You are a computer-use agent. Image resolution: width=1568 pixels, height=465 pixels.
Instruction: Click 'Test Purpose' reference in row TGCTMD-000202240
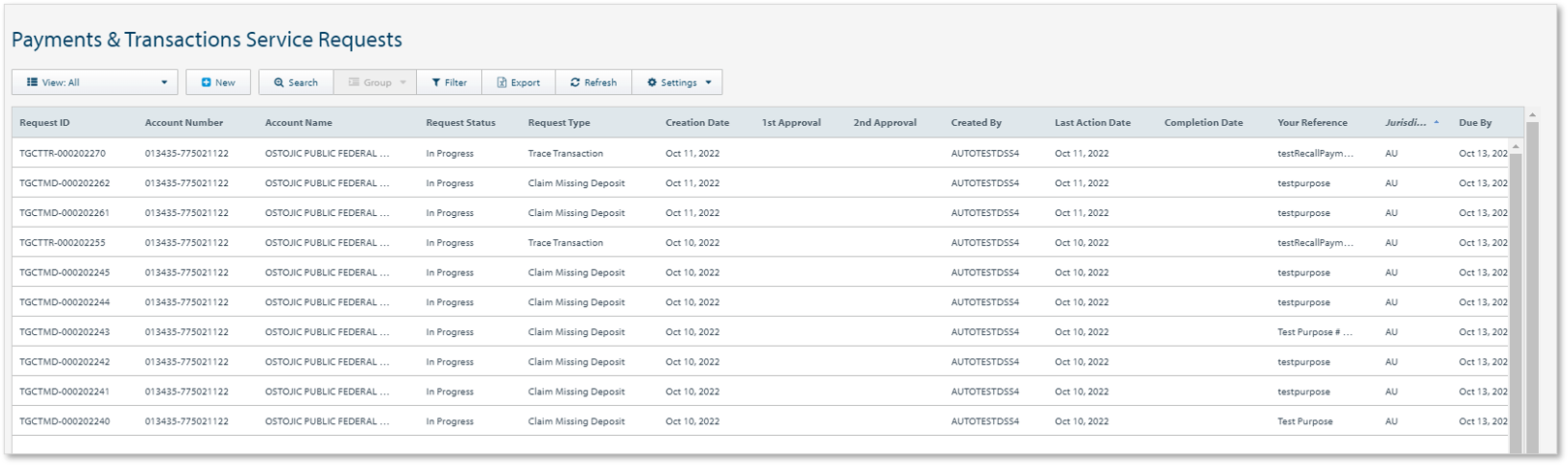click(1304, 421)
